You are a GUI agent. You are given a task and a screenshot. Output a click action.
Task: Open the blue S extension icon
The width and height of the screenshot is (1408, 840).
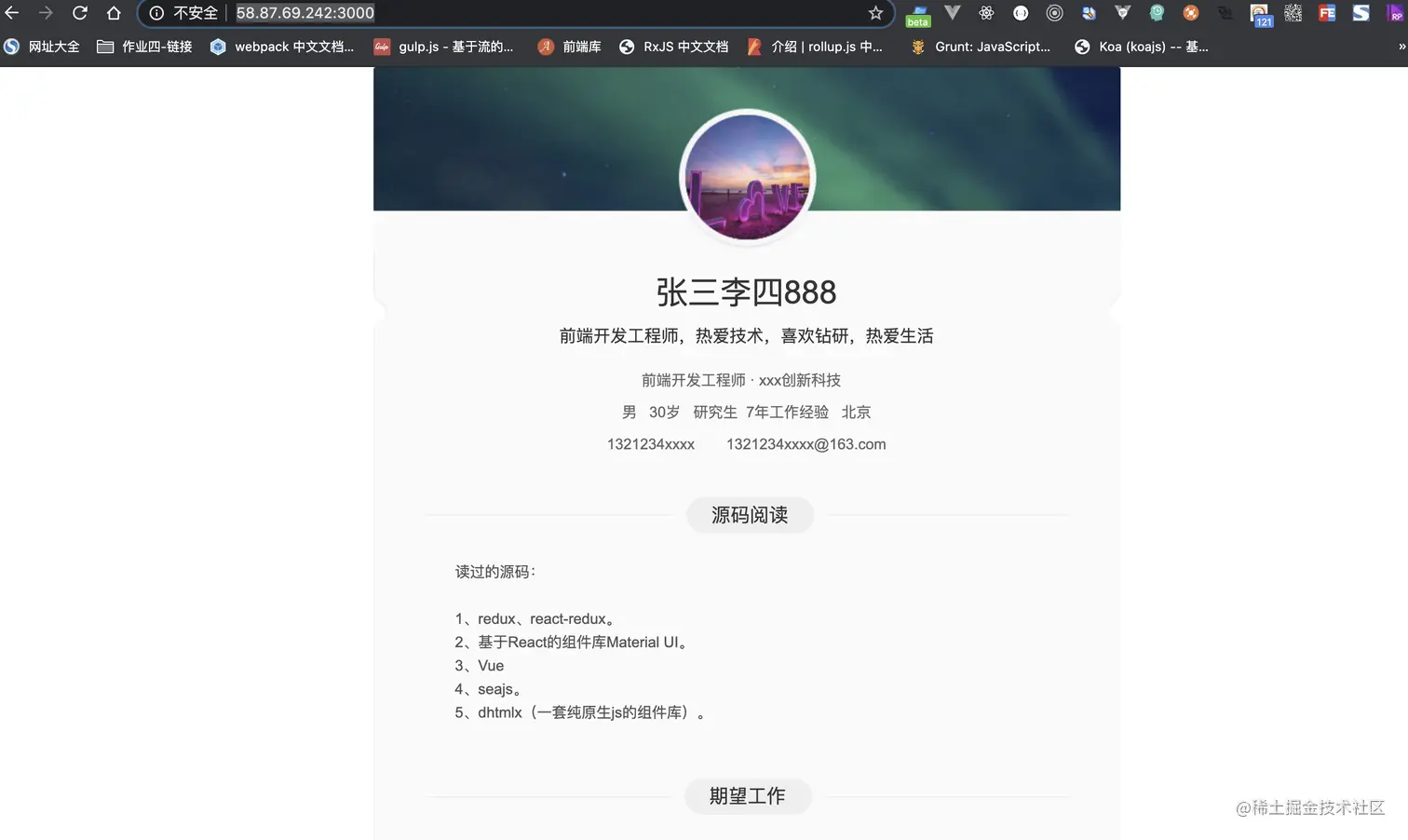(x=1361, y=13)
